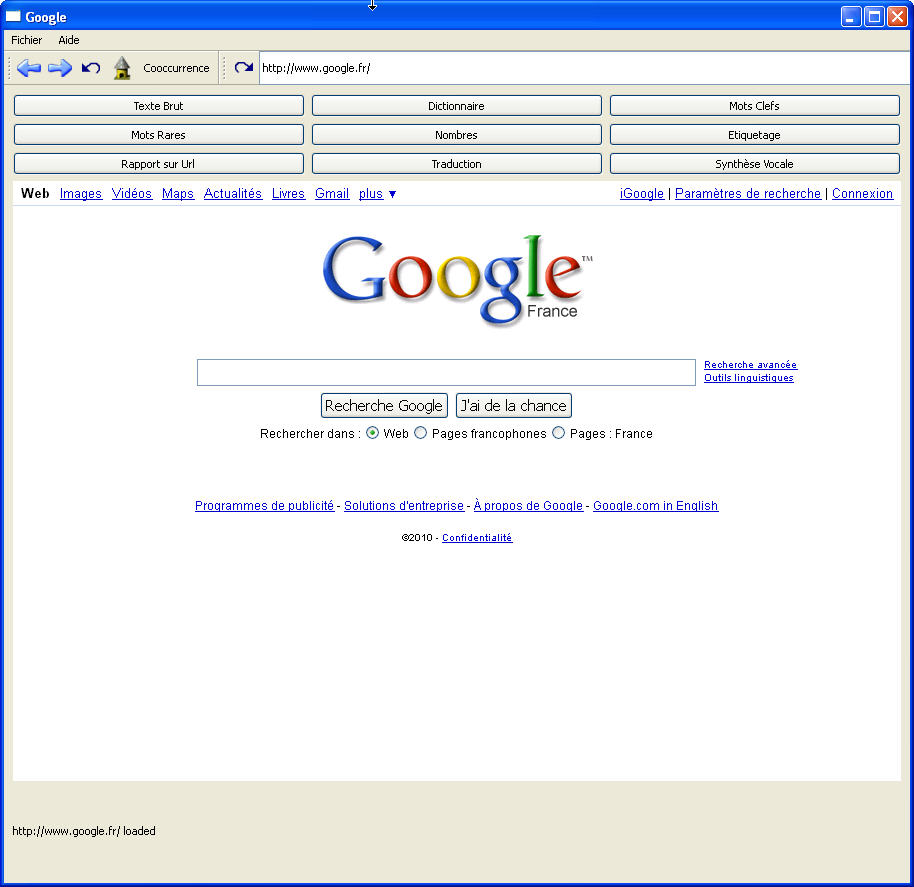Click the J'ai de la chance button
The width and height of the screenshot is (914, 887).
pyautogui.click(x=514, y=406)
